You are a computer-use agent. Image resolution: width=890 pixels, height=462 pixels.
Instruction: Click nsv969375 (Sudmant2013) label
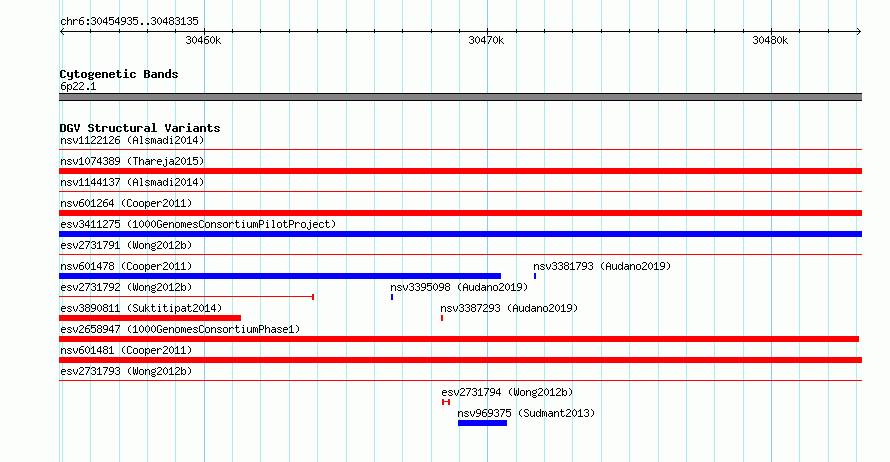pos(526,413)
